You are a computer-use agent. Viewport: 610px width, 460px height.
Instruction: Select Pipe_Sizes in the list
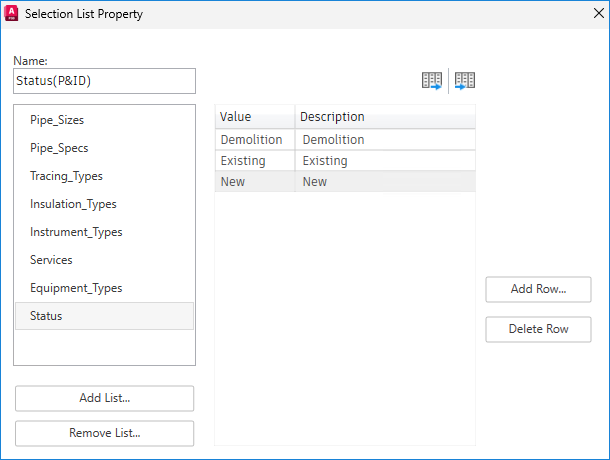pos(57,120)
